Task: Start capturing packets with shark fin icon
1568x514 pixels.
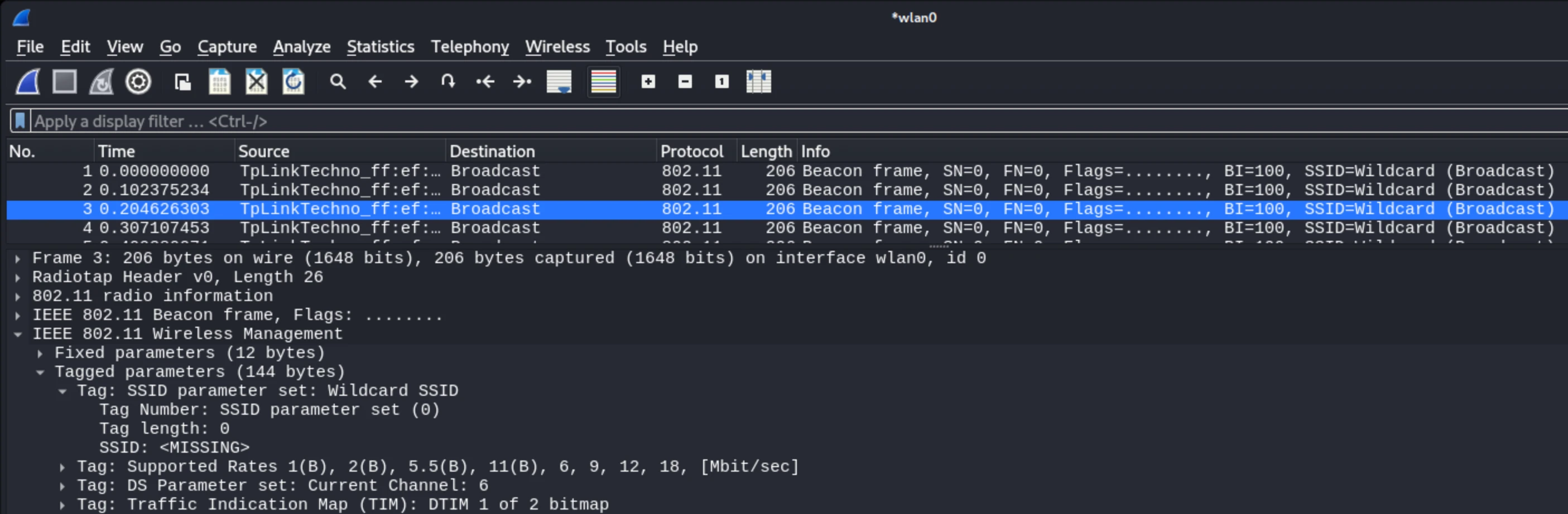Action: 28,81
